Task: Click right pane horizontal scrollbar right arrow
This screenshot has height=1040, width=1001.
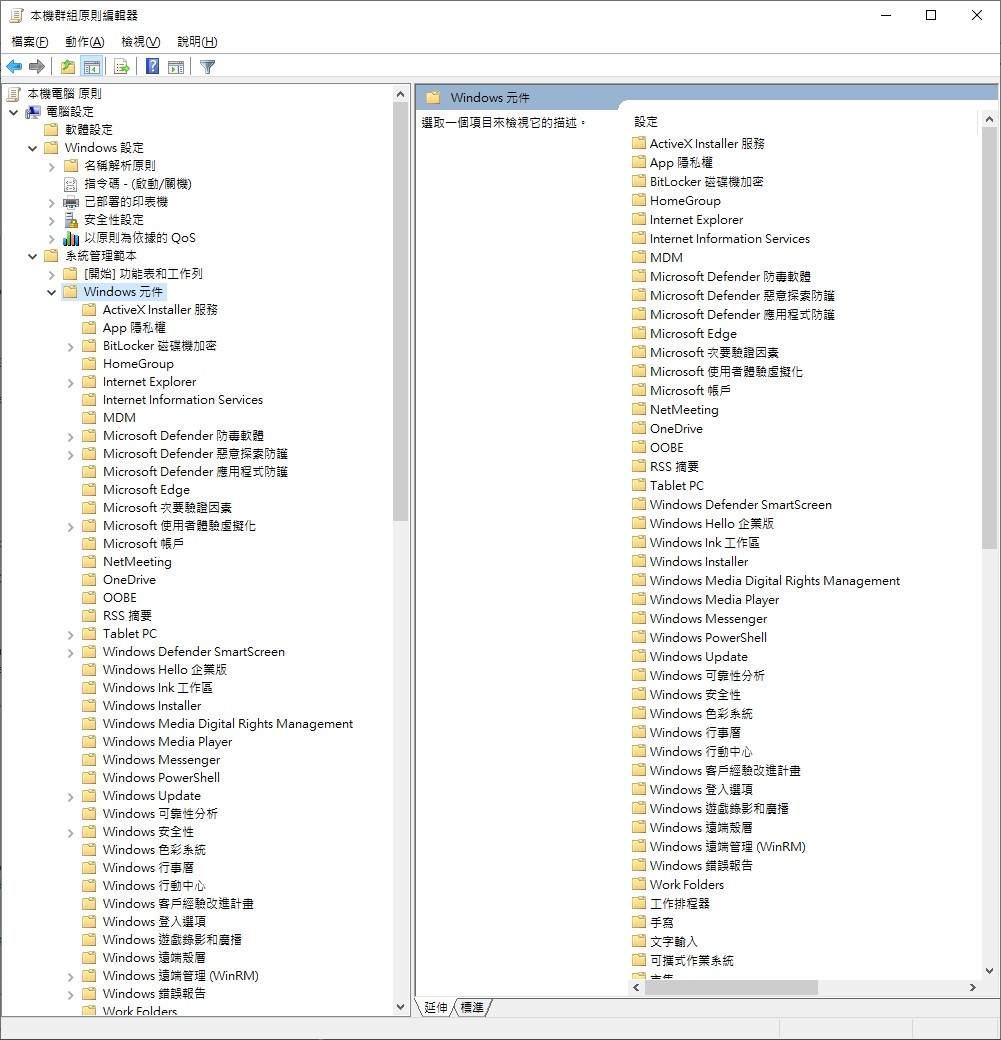Action: pyautogui.click(x=972, y=988)
